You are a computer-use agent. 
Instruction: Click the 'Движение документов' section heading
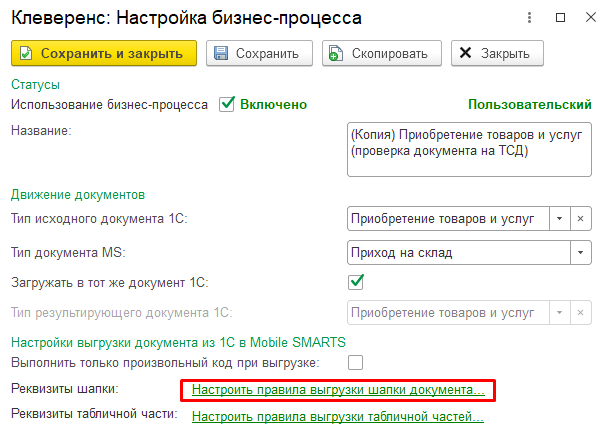point(78,195)
